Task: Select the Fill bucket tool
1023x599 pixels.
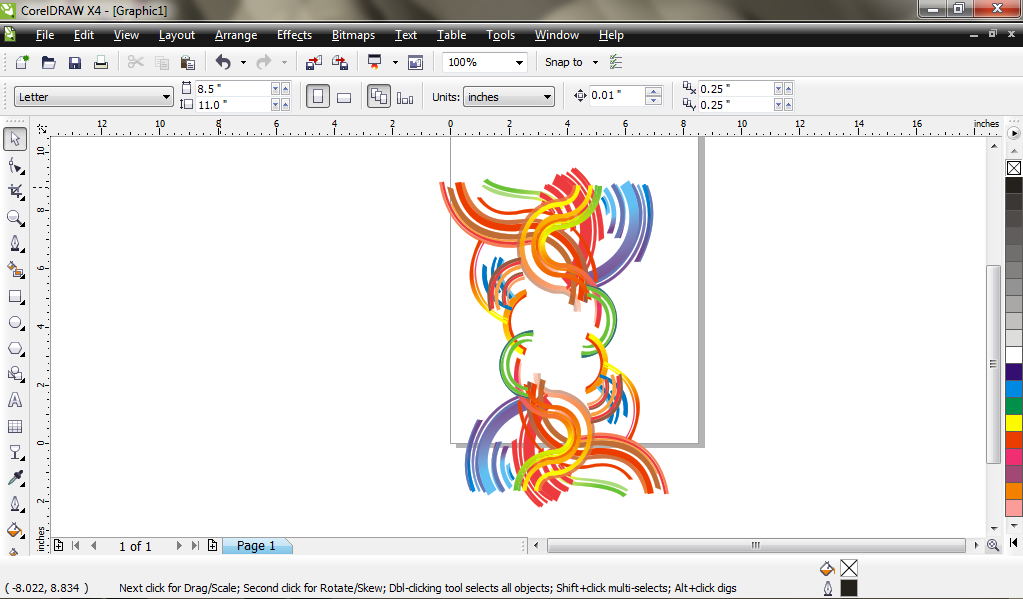Action: [x=15, y=530]
